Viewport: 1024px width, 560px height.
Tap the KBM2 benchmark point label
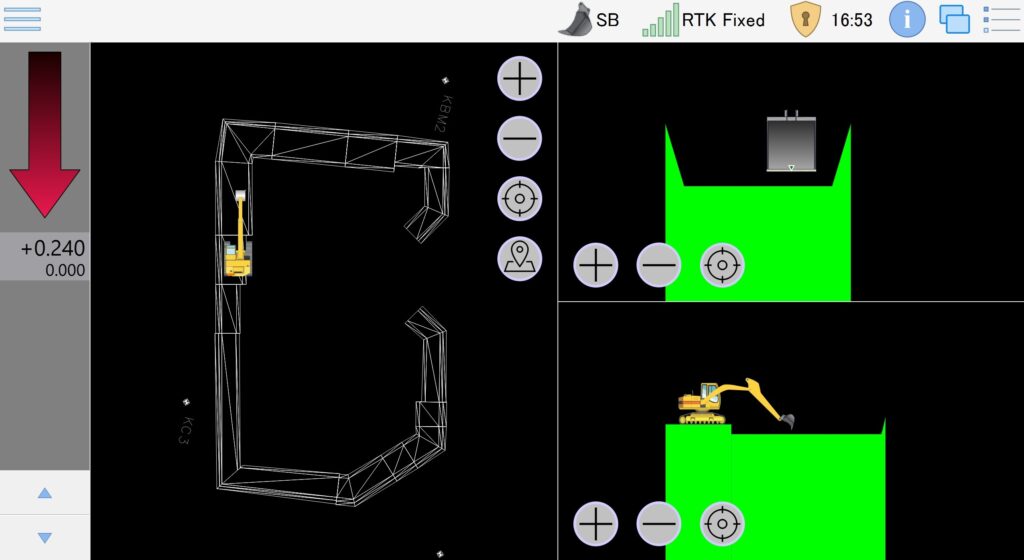(x=442, y=114)
